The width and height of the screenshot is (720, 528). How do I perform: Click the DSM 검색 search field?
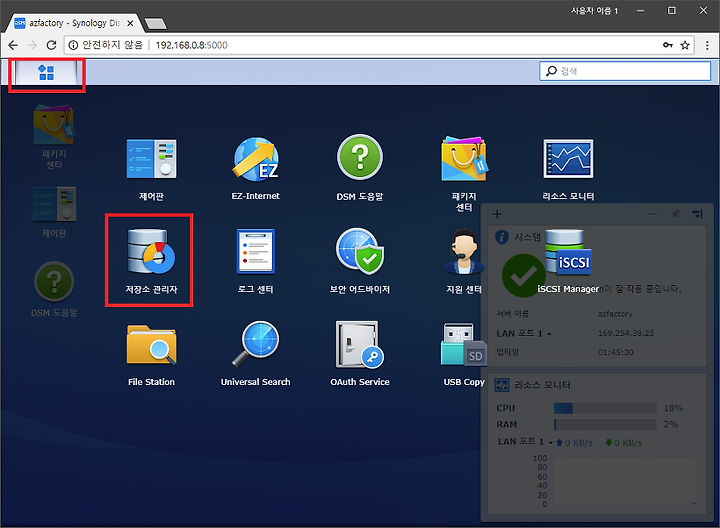(x=625, y=71)
